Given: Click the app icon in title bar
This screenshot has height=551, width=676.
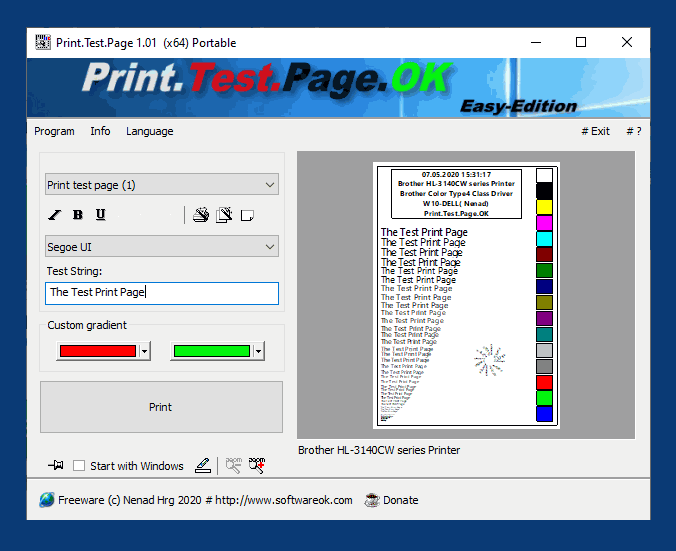Looking at the screenshot, I should click(43, 42).
